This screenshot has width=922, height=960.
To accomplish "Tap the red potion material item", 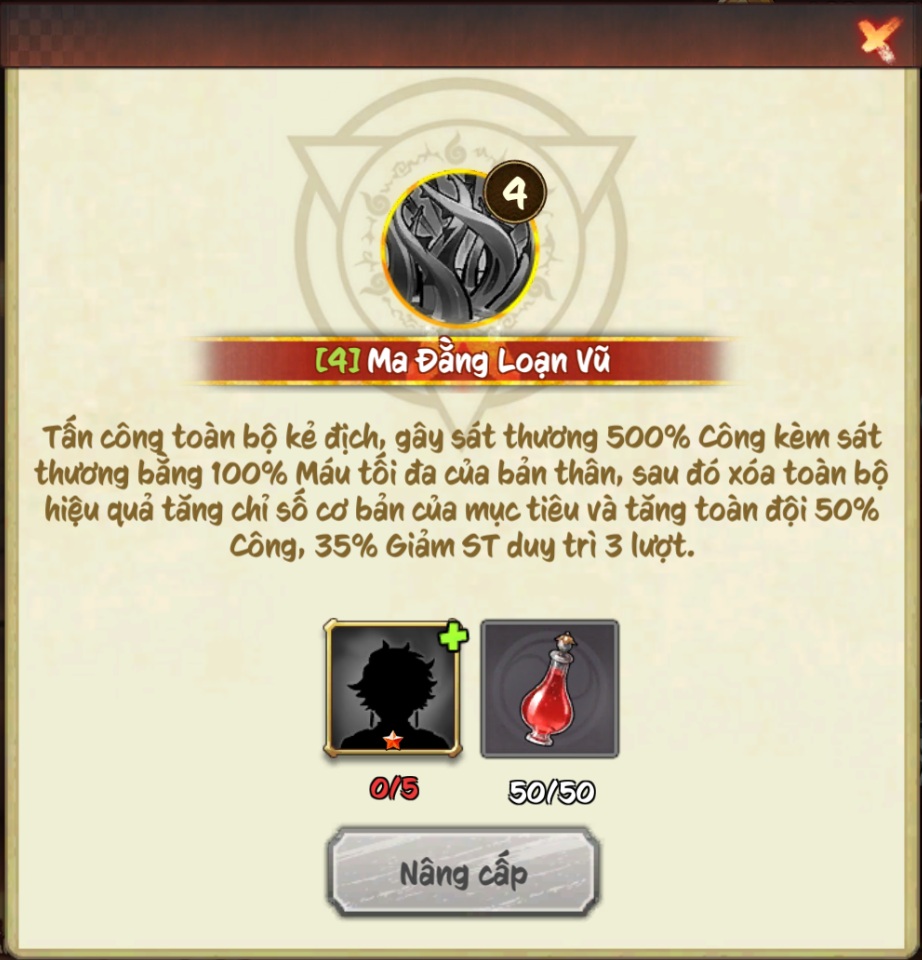I will click(x=550, y=689).
